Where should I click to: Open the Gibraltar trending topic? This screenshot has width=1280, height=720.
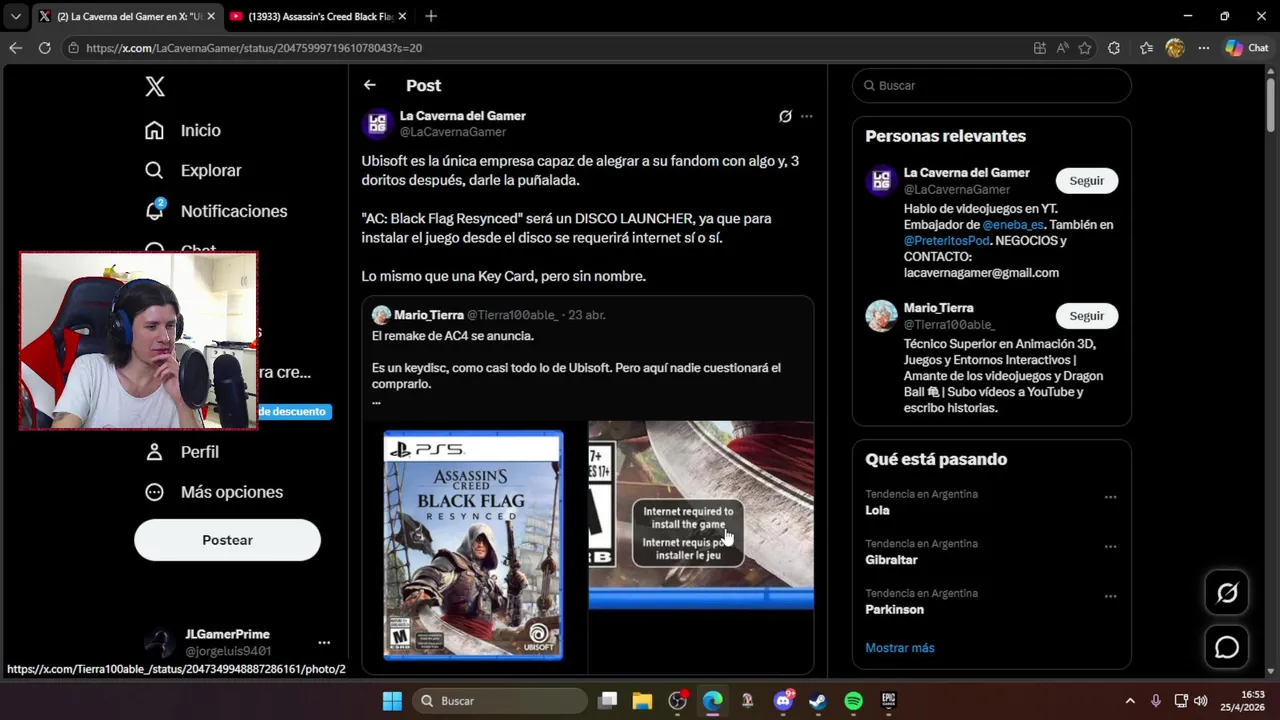(891, 560)
